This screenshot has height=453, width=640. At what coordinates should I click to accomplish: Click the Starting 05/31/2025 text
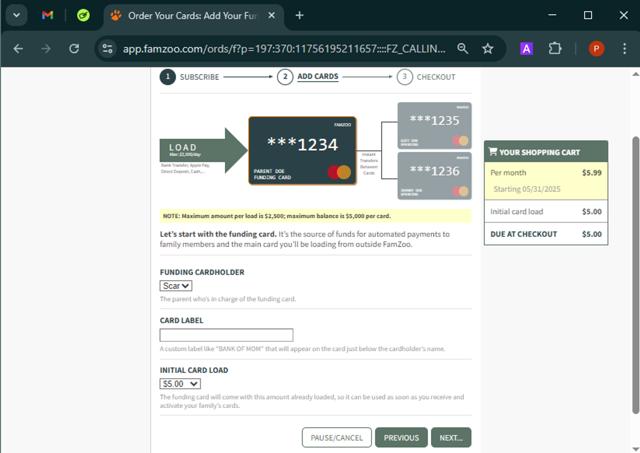(x=527, y=189)
